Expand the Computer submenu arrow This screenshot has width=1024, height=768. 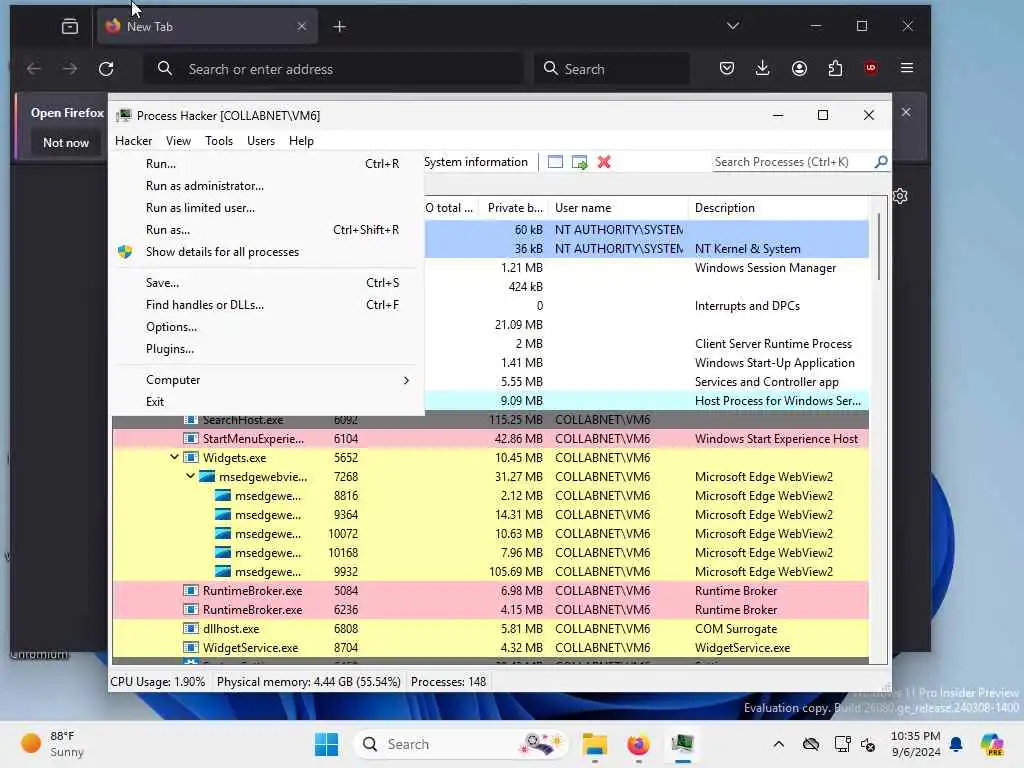406,380
